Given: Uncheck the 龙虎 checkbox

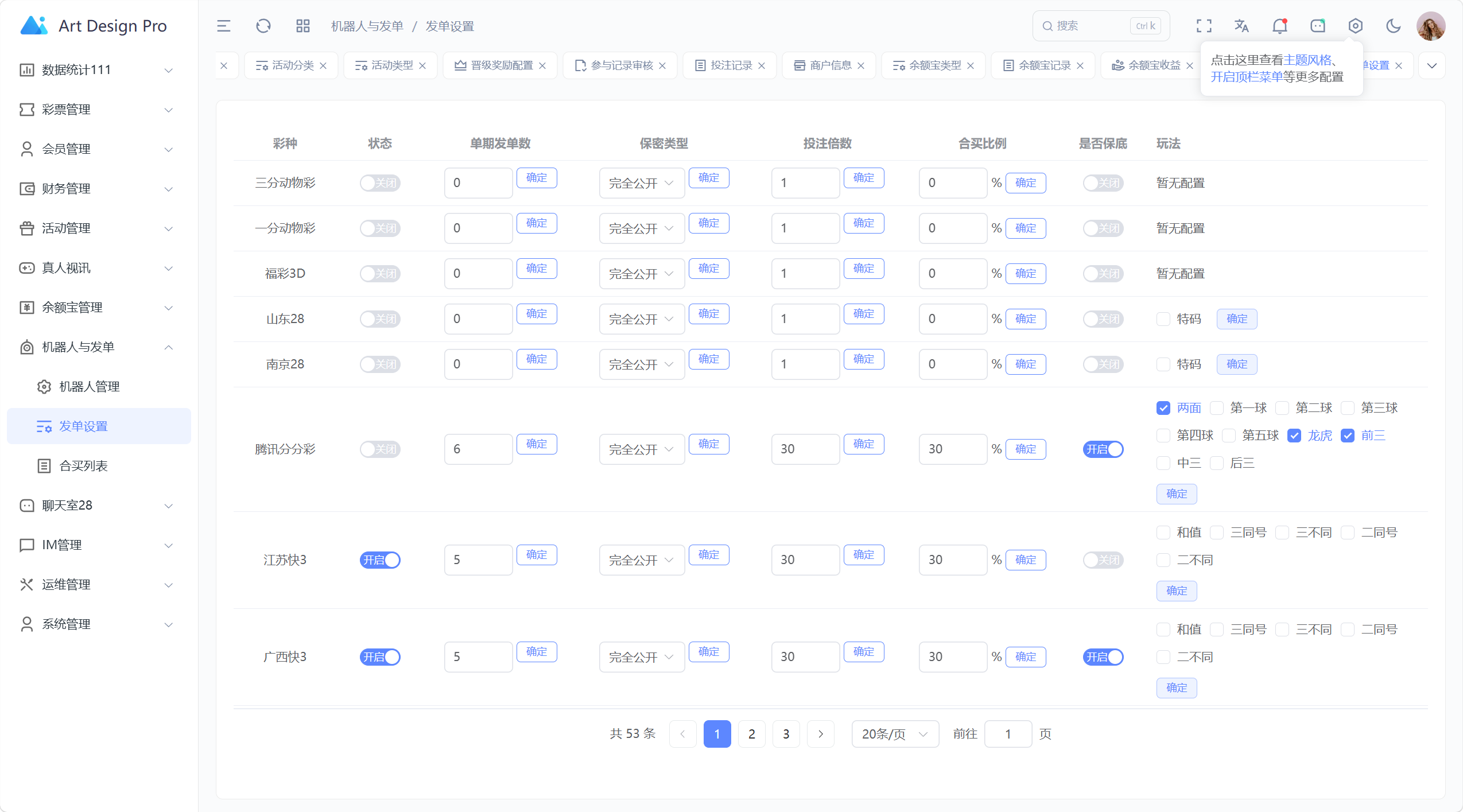Looking at the screenshot, I should click(x=1294, y=436).
